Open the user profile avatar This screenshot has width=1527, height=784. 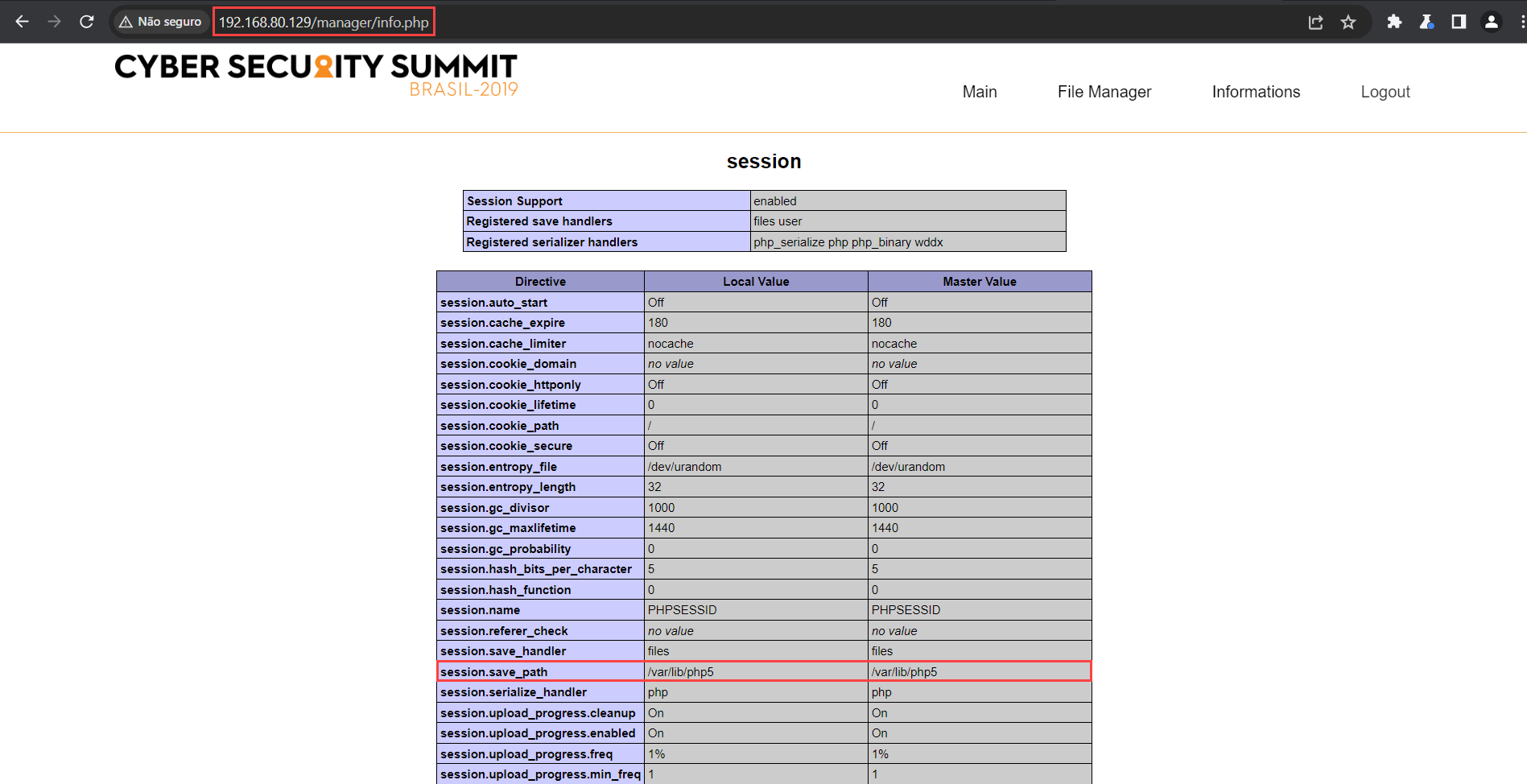pyautogui.click(x=1491, y=22)
